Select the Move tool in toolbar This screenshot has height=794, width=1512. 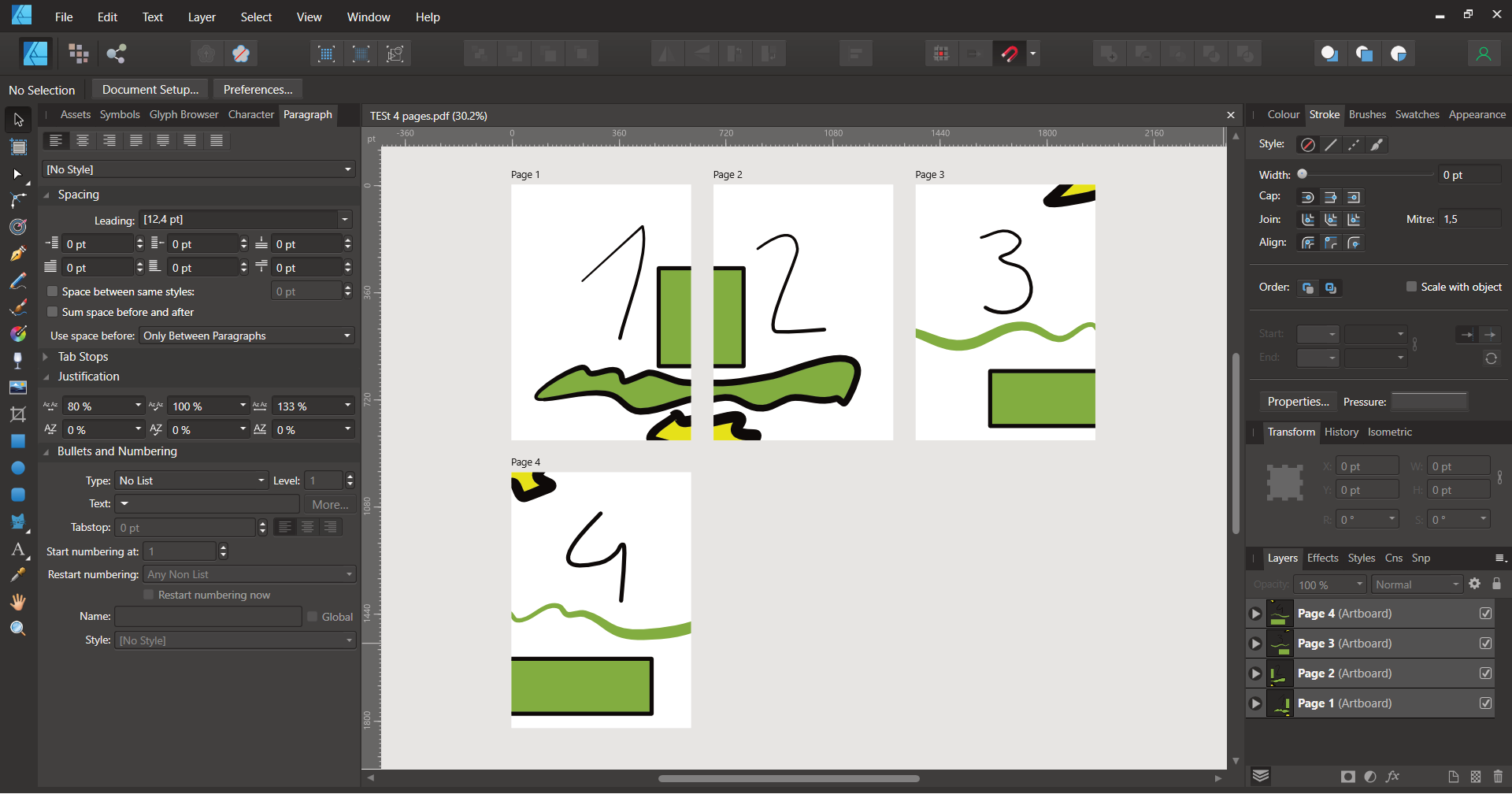pyautogui.click(x=18, y=120)
